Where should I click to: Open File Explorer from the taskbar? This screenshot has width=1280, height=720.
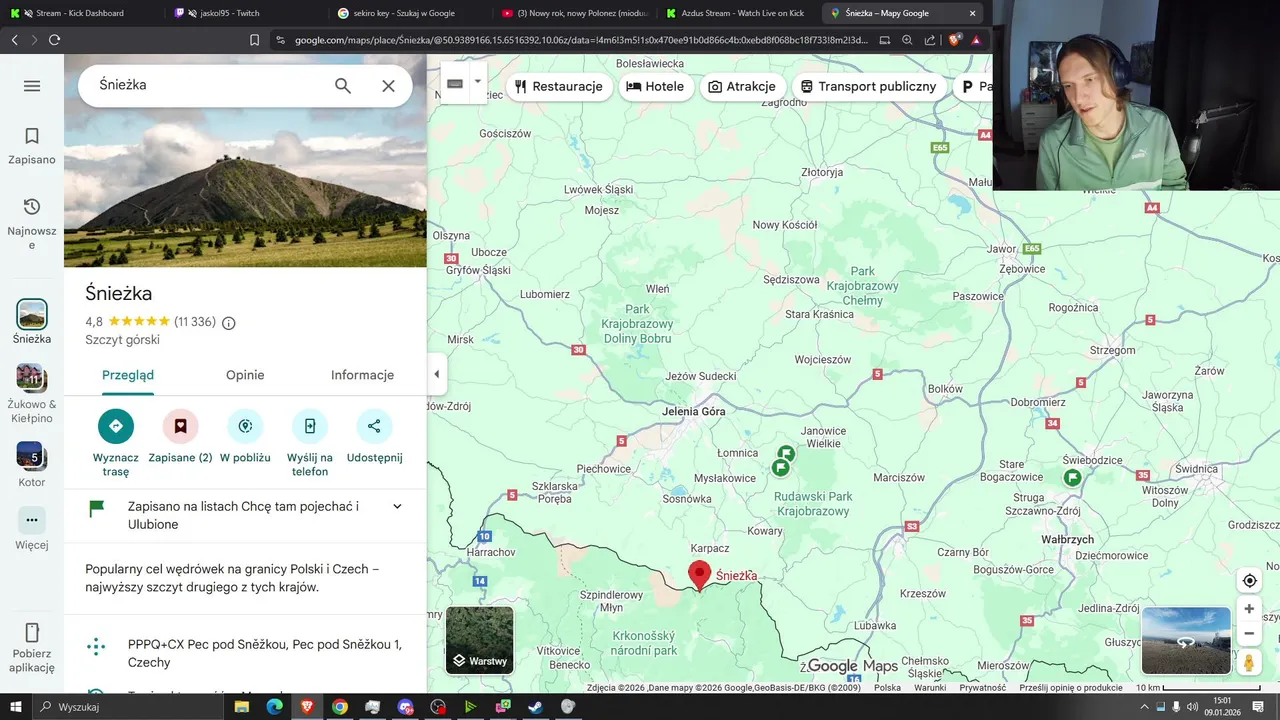pos(242,707)
